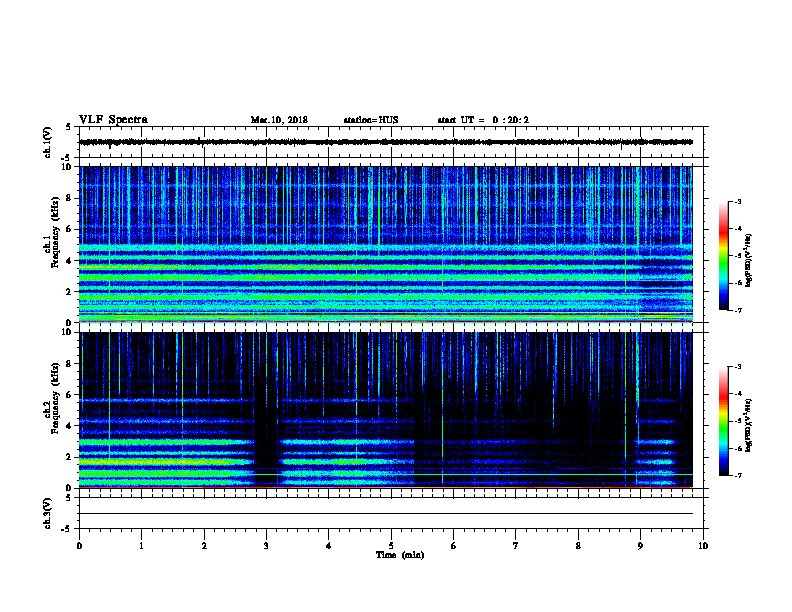Click the ch.1 voltage waveform trace

(386, 142)
